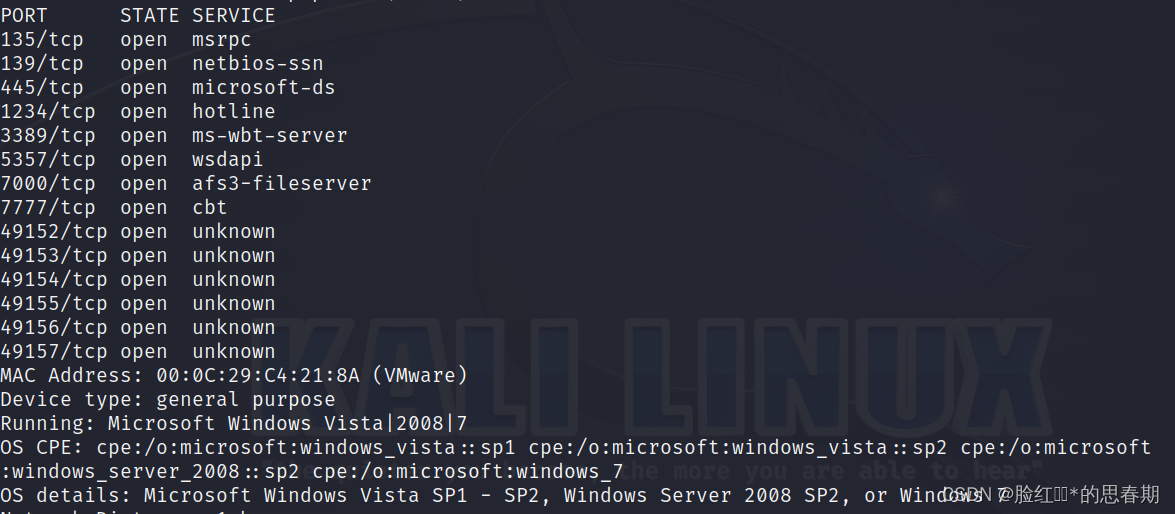The image size is (1175, 514).
Task: Click the PORT column header
Action: pyautogui.click(x=24, y=16)
